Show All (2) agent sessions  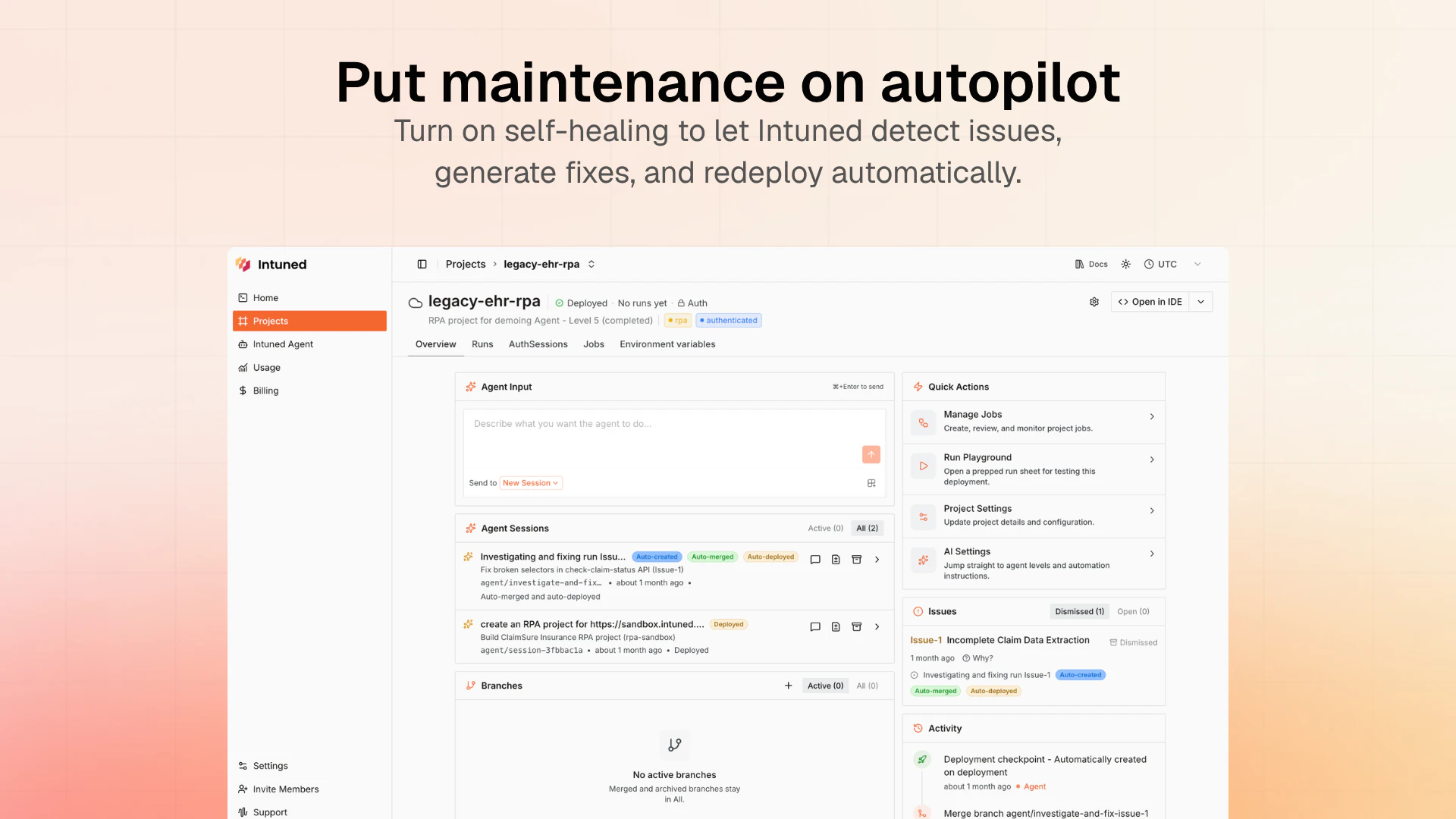(868, 529)
